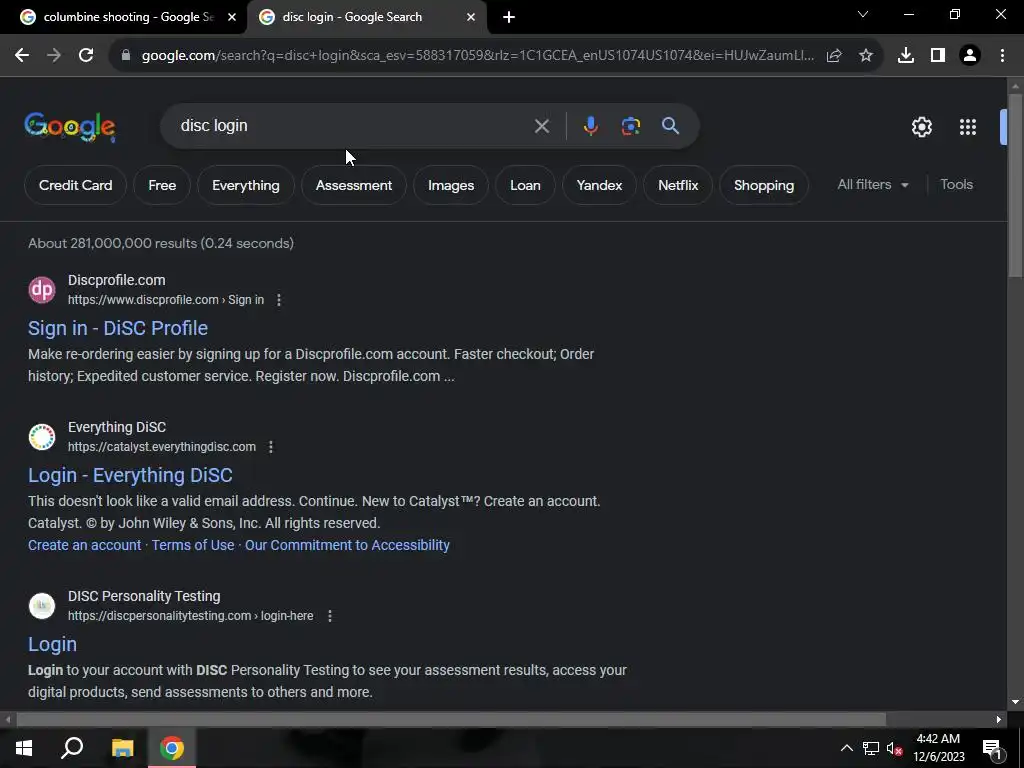
Task: Open the taskbar clock showing 4:42 AM
Action: (x=938, y=748)
